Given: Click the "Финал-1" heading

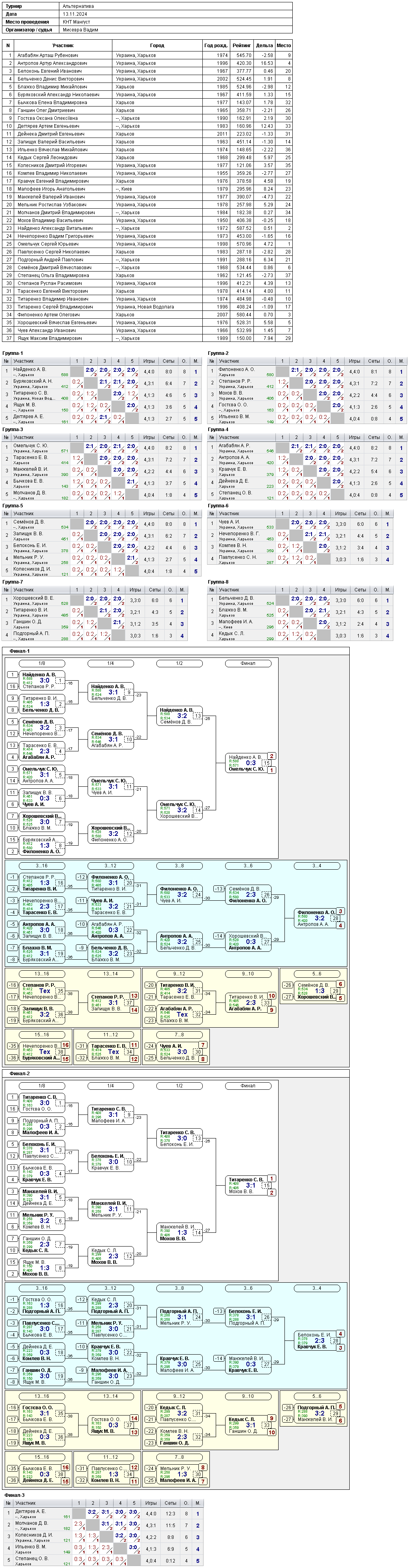Looking at the screenshot, I should pyautogui.click(x=20, y=651).
